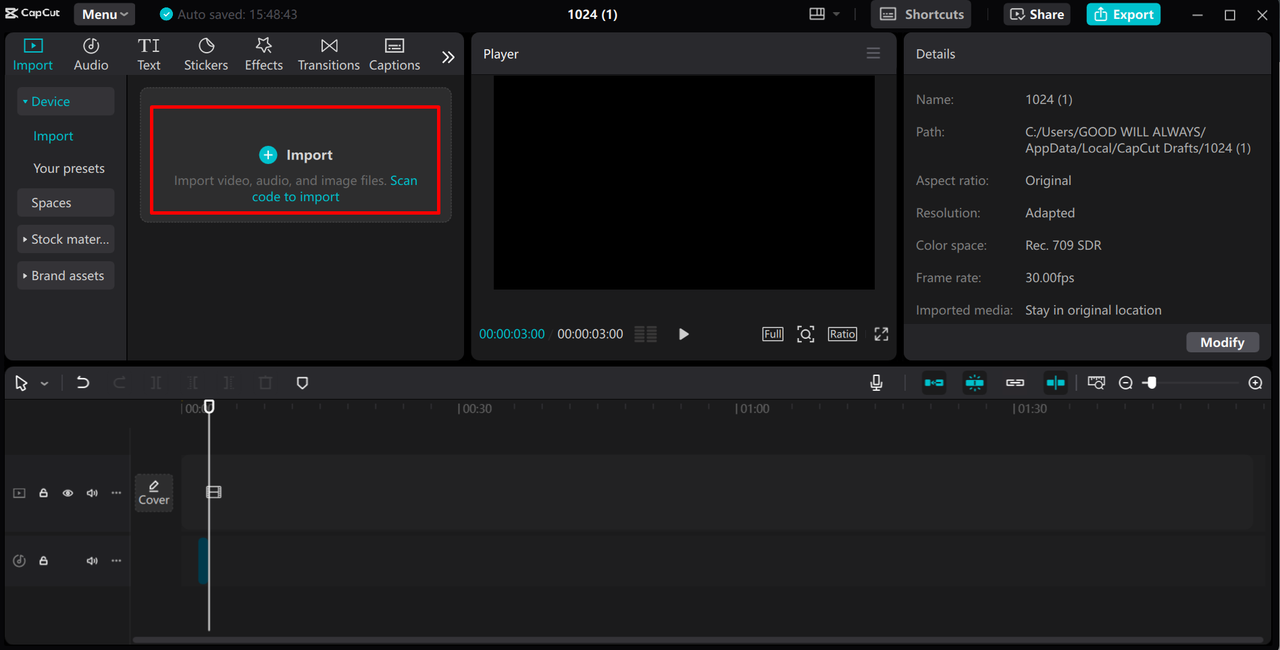
Task: Toggle clip linkage chain icon
Action: point(1015,383)
